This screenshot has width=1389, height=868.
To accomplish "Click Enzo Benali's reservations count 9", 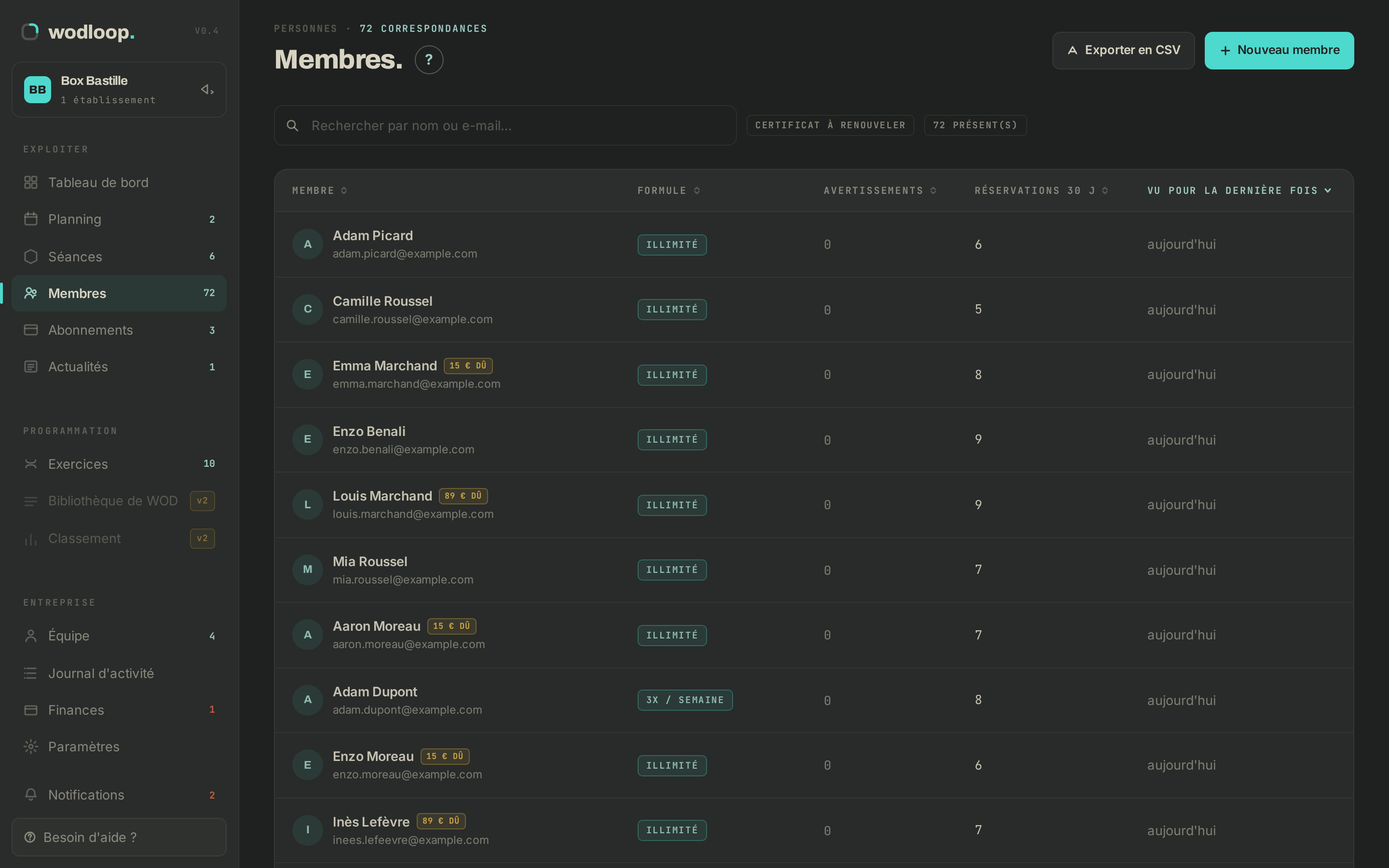I will (x=978, y=439).
